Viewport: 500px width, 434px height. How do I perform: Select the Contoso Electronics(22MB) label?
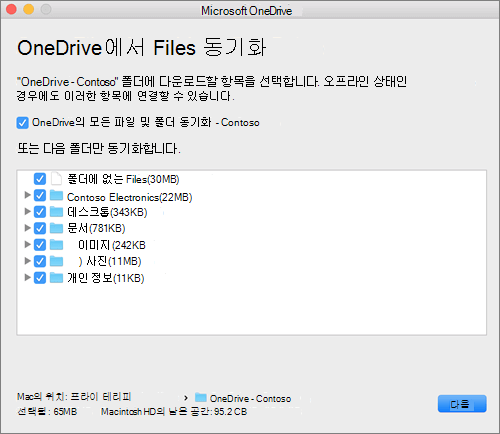(130, 197)
